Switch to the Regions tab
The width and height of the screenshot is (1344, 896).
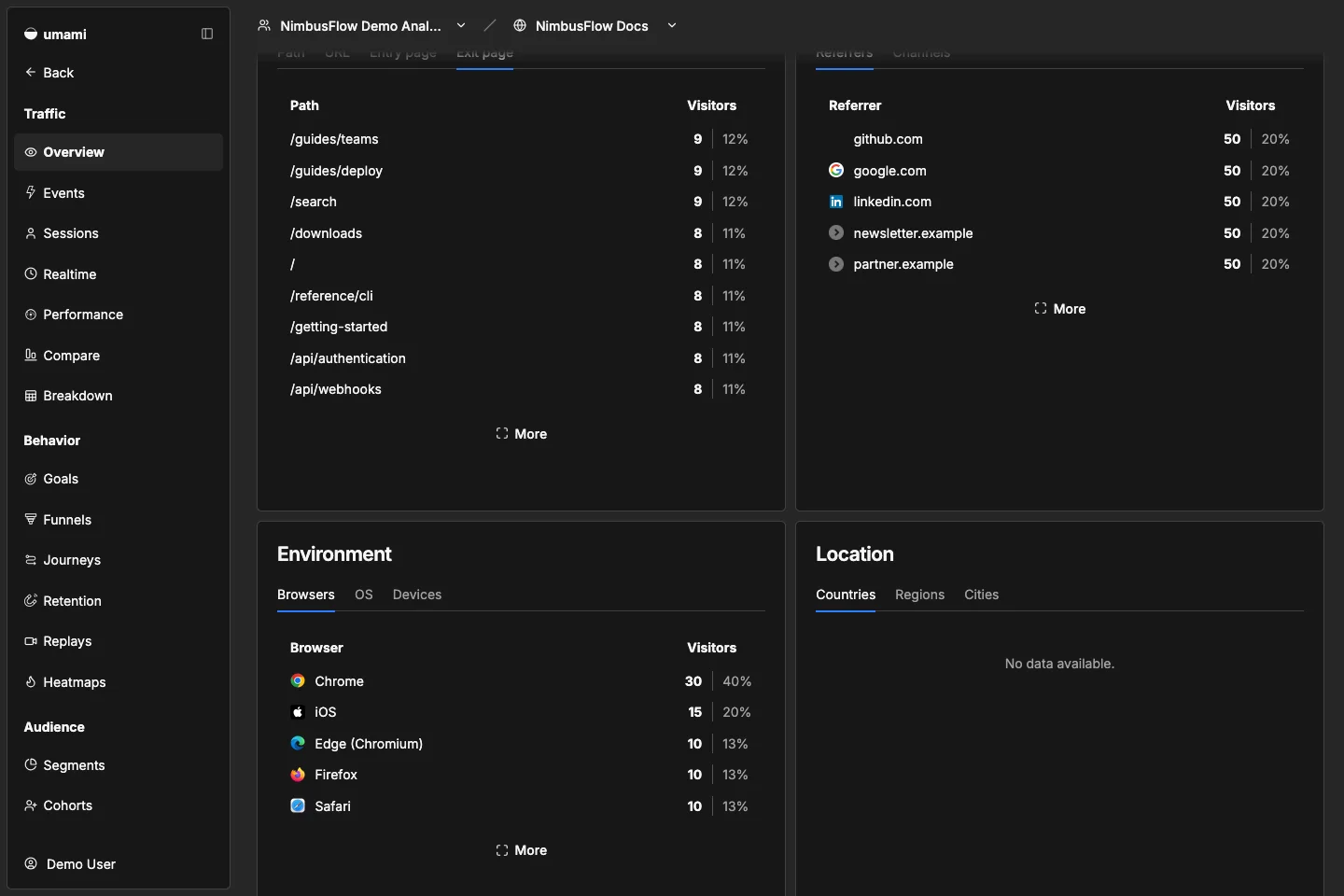click(x=919, y=595)
